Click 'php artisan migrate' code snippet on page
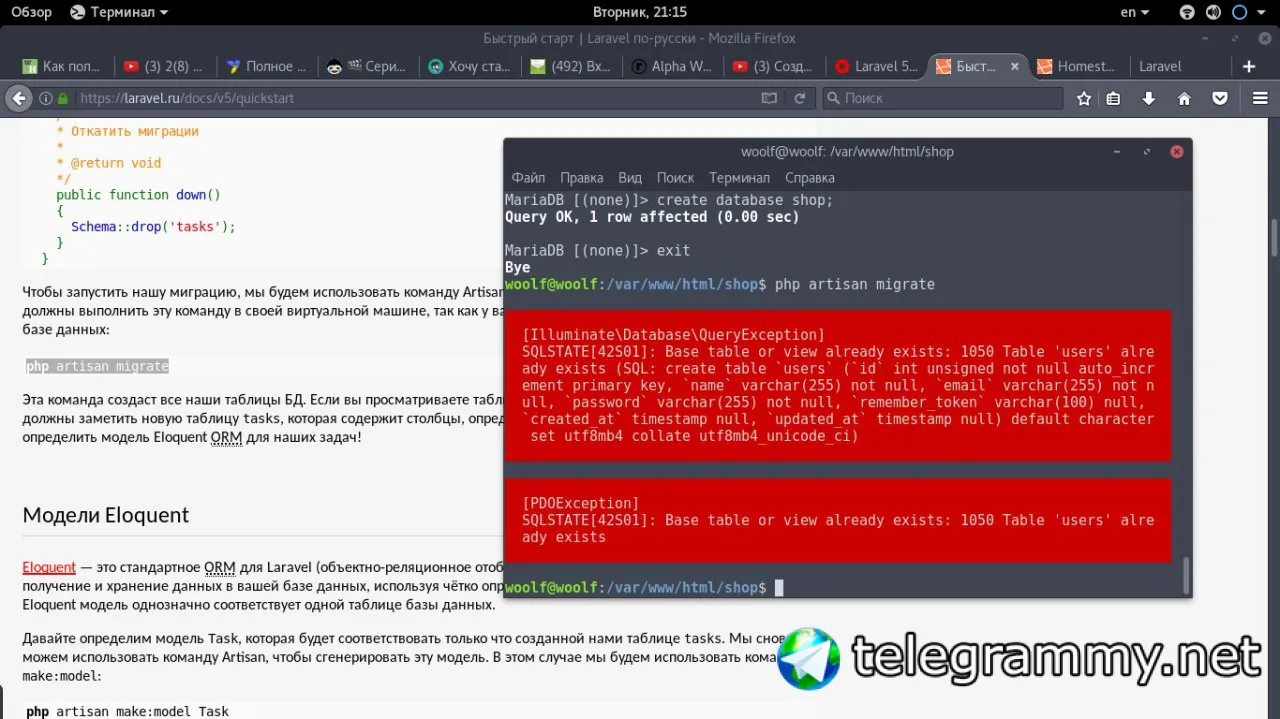Screen dimensions: 1280x719 pyautogui.click(x=98, y=366)
